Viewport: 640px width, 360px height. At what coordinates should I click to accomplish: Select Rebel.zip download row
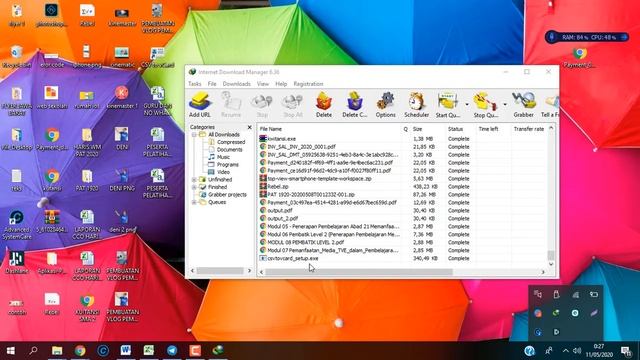(402, 187)
